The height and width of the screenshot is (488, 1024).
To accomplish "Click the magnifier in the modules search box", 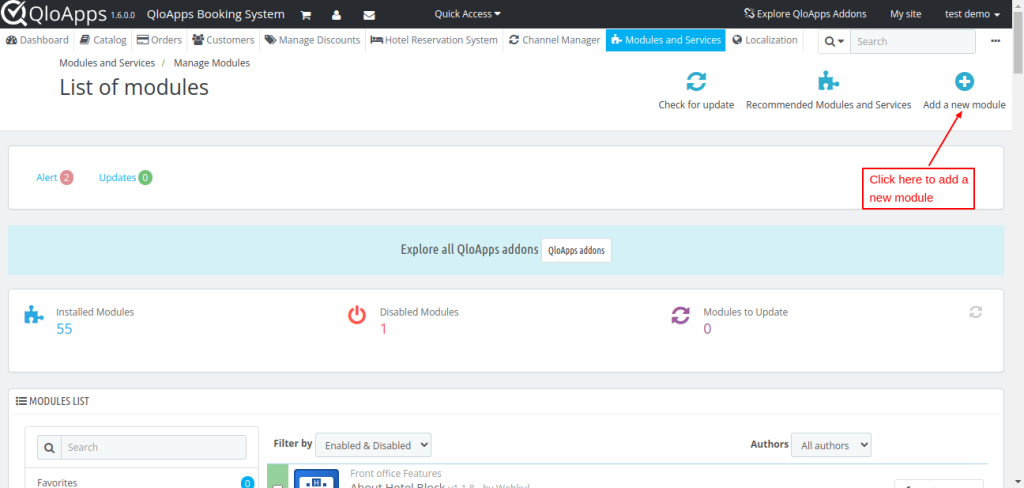I will [49, 447].
